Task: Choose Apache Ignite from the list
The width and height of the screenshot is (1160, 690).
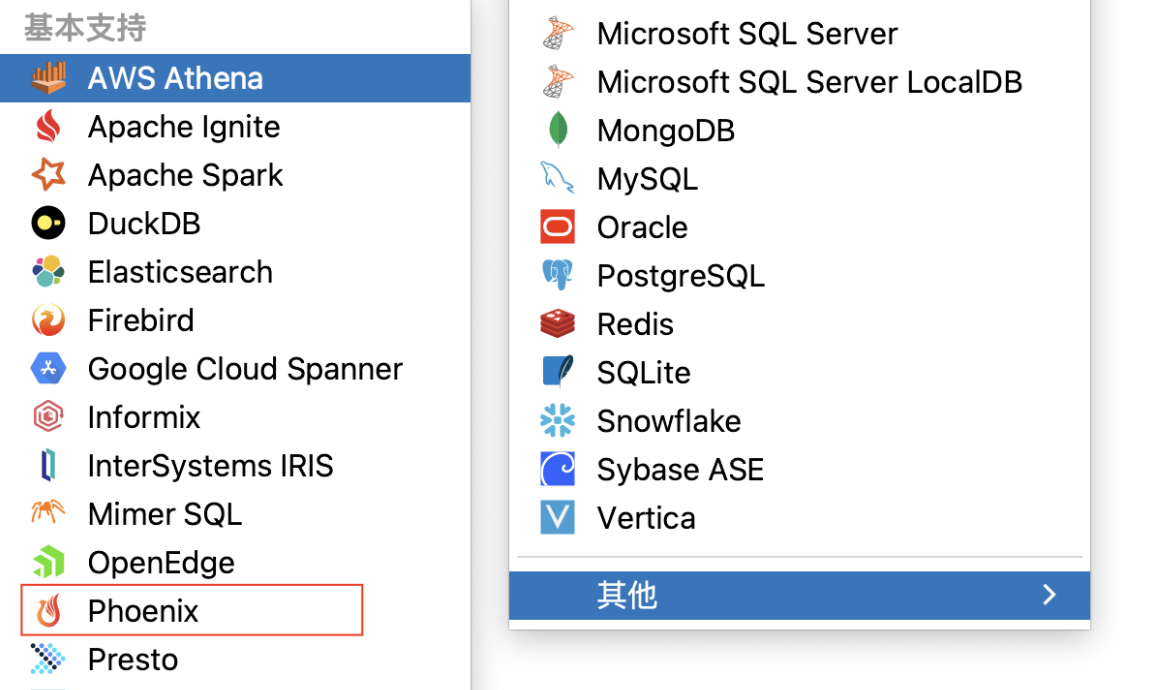Action: coord(235,126)
